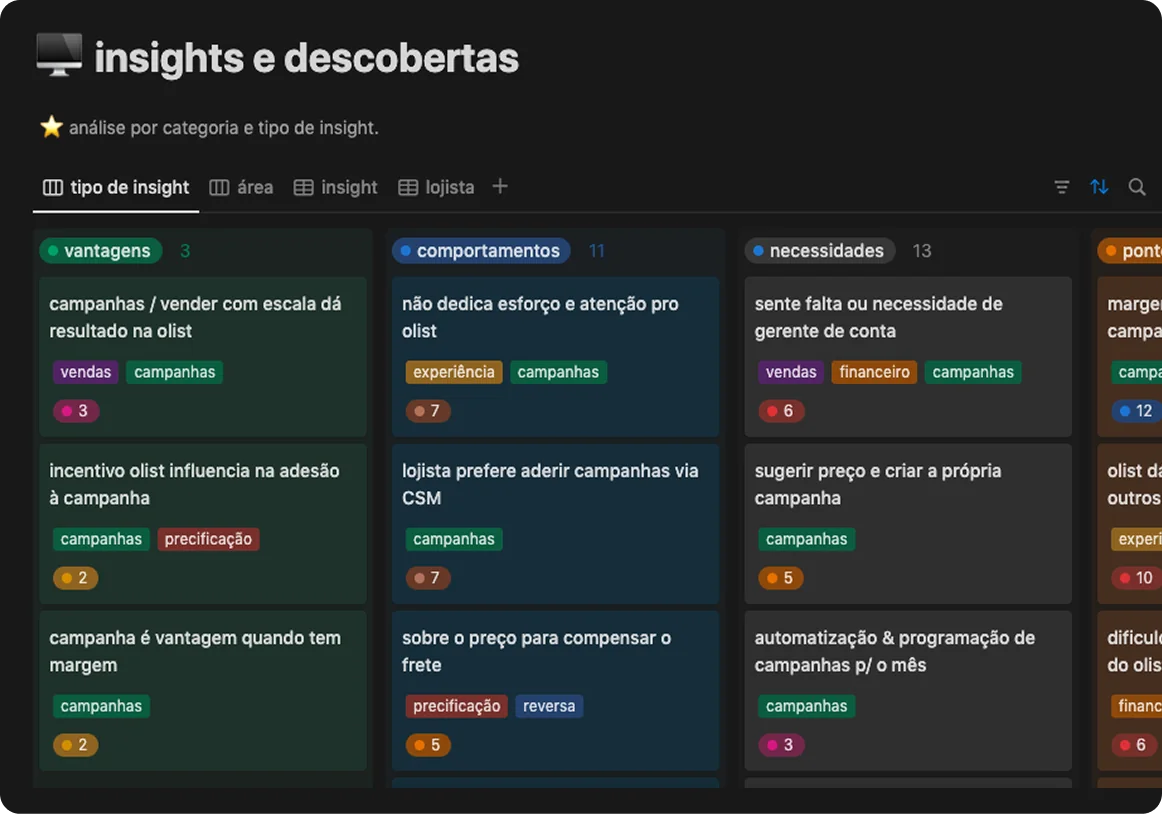Open the filter icon in the toolbar
The width and height of the screenshot is (1162, 814).
(x=1061, y=187)
